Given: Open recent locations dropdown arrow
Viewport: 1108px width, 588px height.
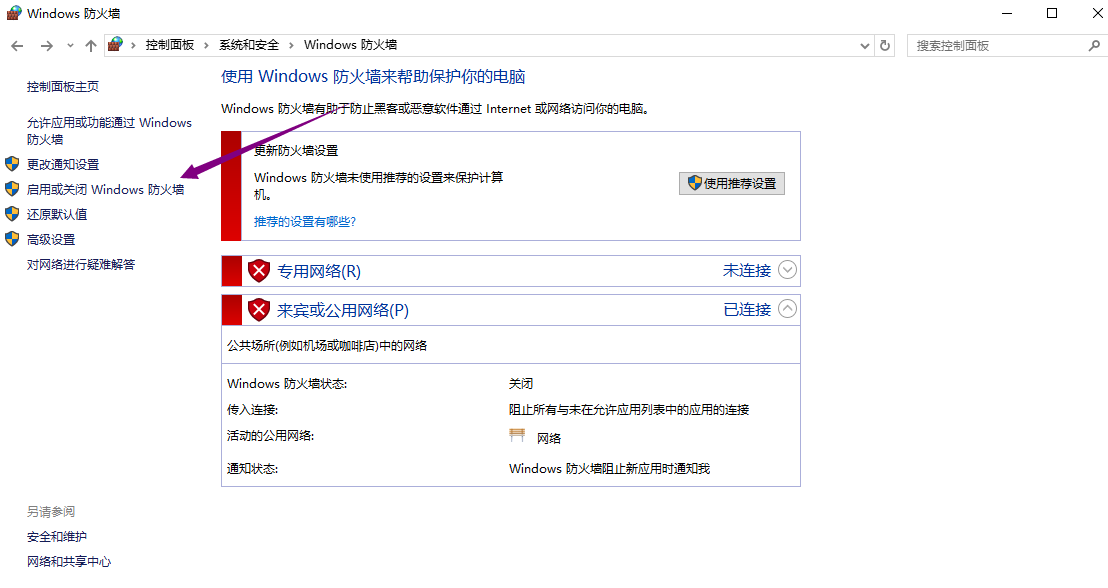Looking at the screenshot, I should point(70,46).
